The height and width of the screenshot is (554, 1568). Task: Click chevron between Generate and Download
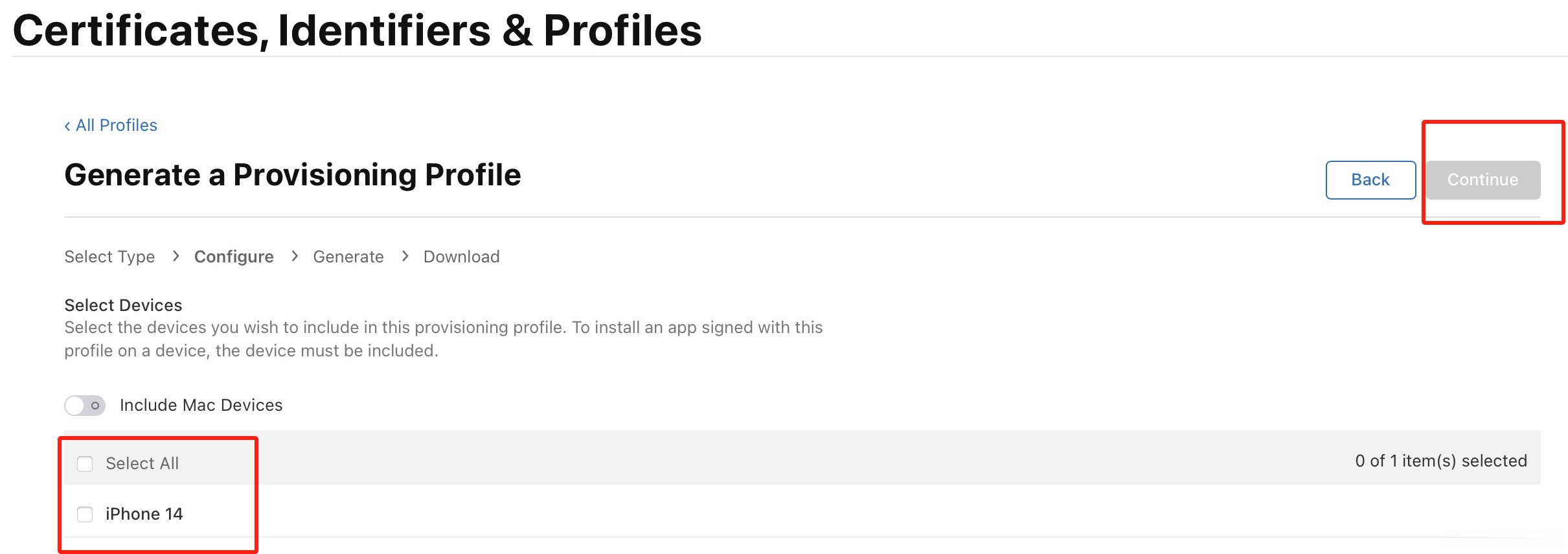coord(405,256)
